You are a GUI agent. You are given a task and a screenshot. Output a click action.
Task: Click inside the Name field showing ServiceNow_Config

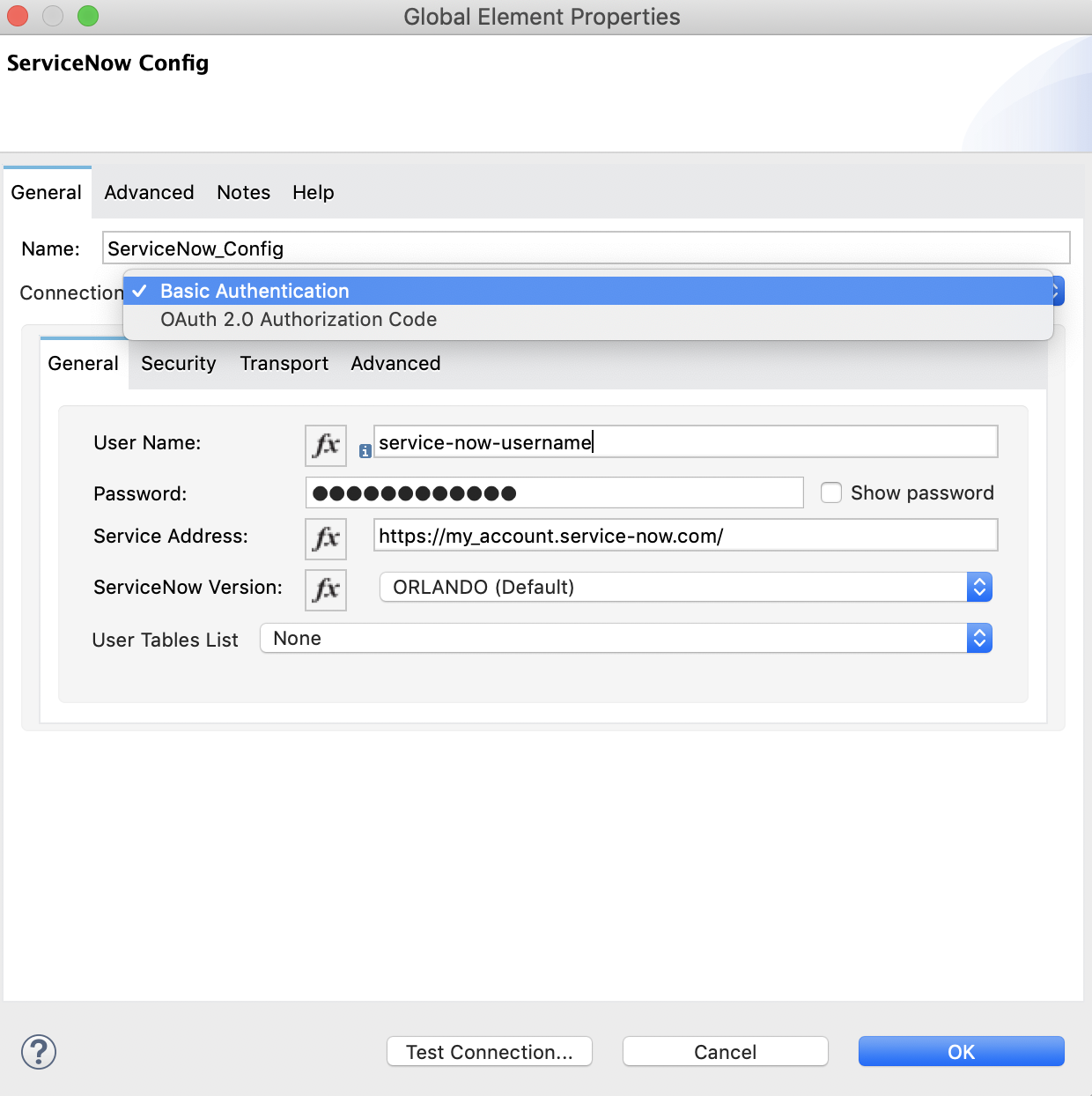[x=586, y=248]
